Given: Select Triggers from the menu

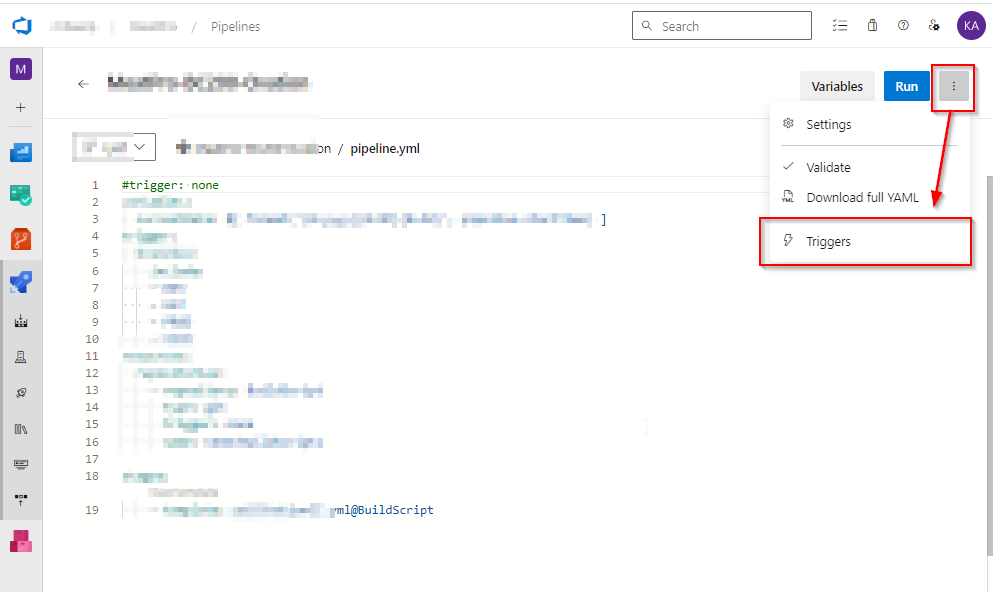Looking at the screenshot, I should coord(828,241).
